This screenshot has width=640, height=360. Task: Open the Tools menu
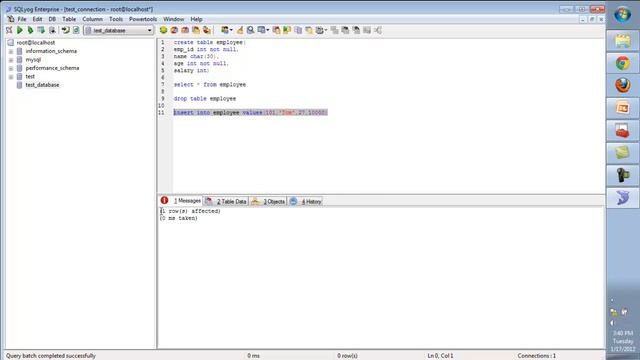coord(116,19)
